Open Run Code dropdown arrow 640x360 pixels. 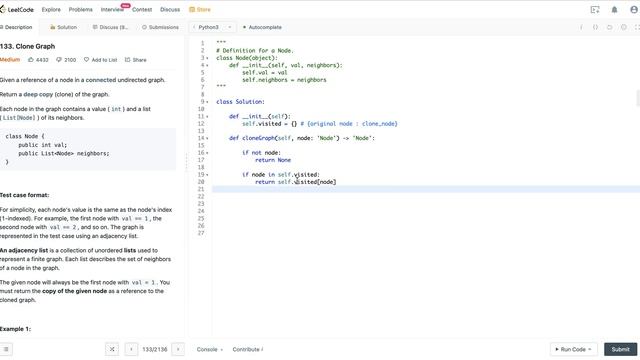tap(590, 349)
